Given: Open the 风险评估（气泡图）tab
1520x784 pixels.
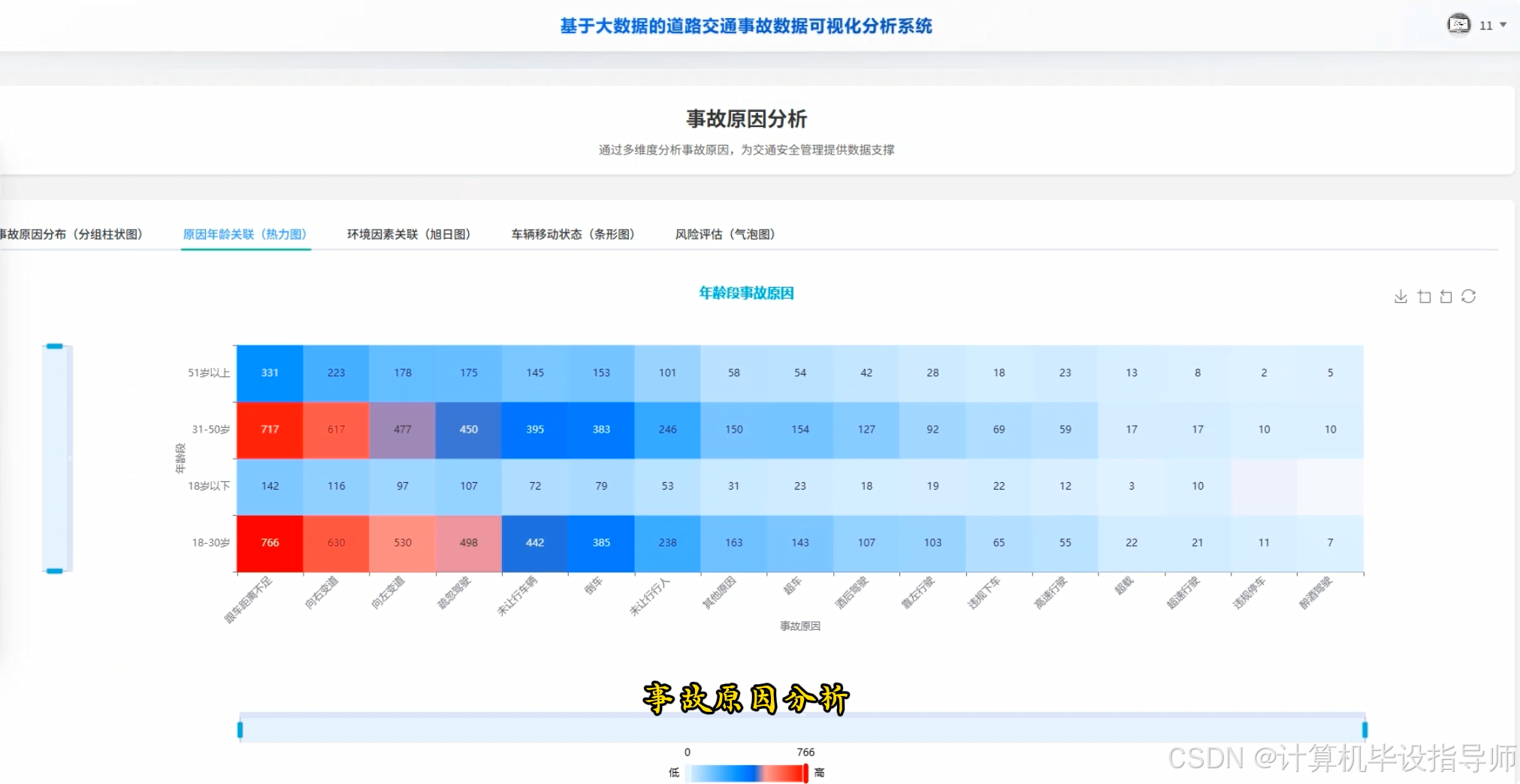Looking at the screenshot, I should [x=724, y=234].
